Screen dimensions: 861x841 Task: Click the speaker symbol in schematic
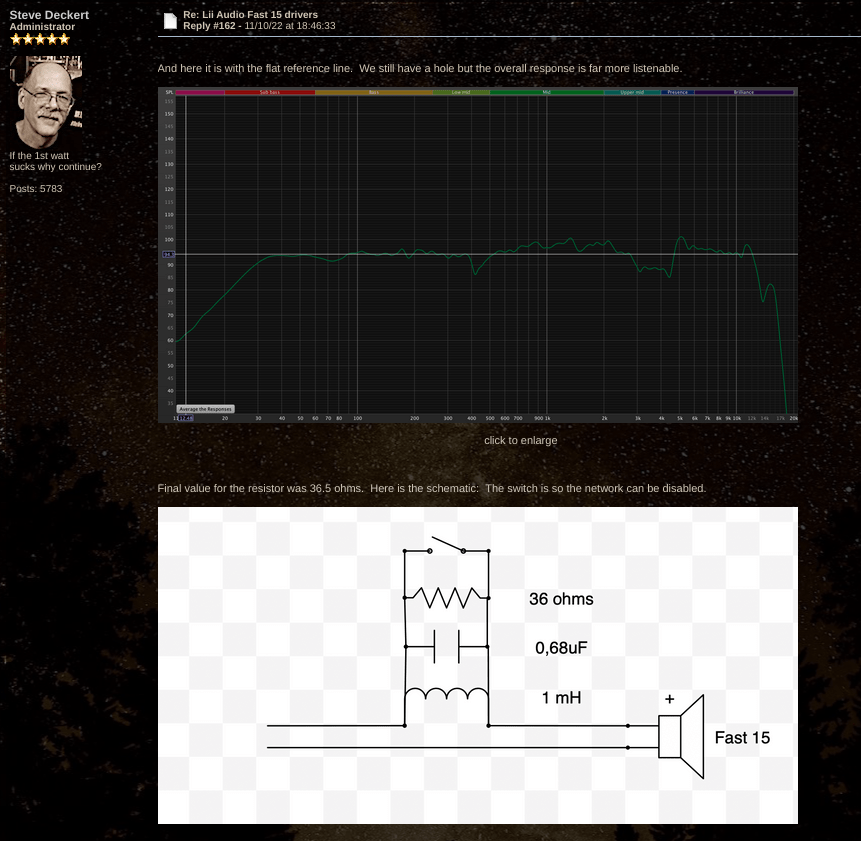point(681,737)
